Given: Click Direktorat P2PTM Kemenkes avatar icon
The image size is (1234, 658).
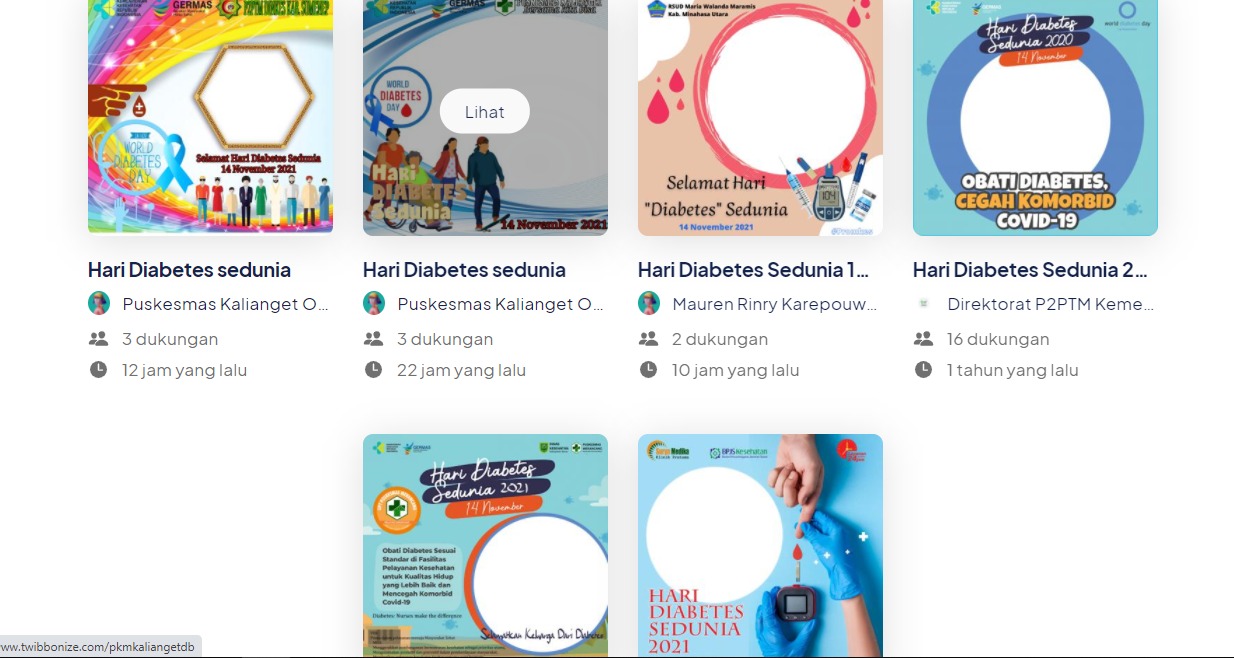Looking at the screenshot, I should coord(924,303).
